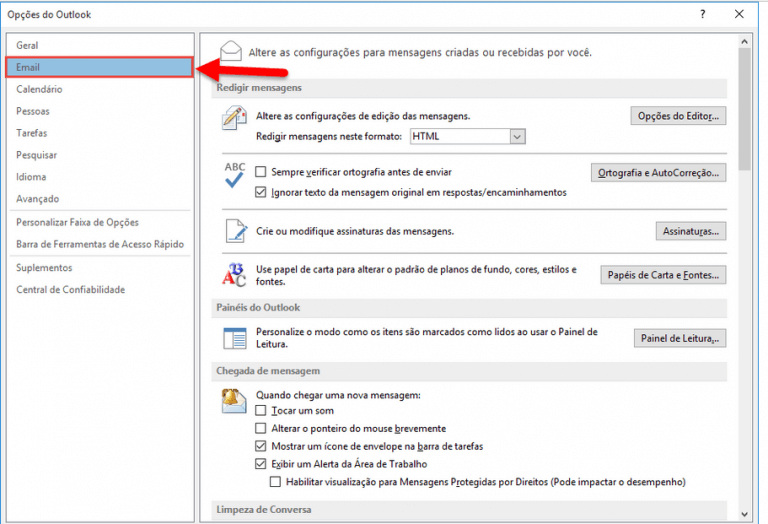
Task: Switch to the Pesquisar category
Action: tap(100, 155)
